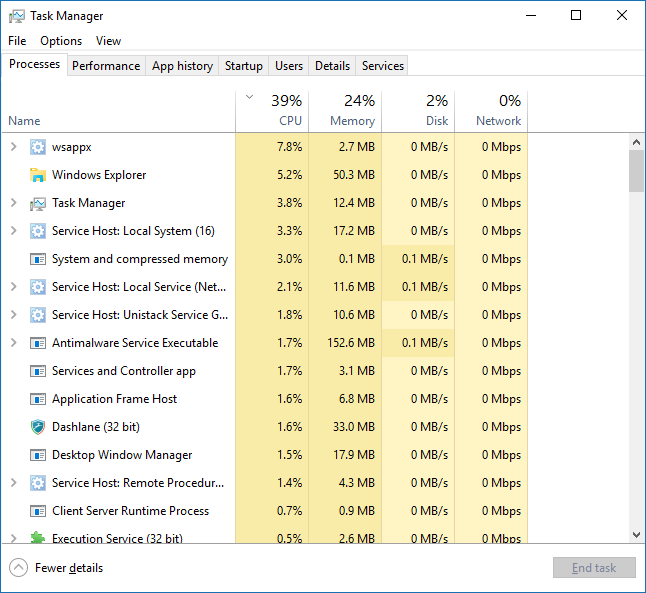Click the scrollbar down arrow
This screenshot has height=593, width=646.
636,535
